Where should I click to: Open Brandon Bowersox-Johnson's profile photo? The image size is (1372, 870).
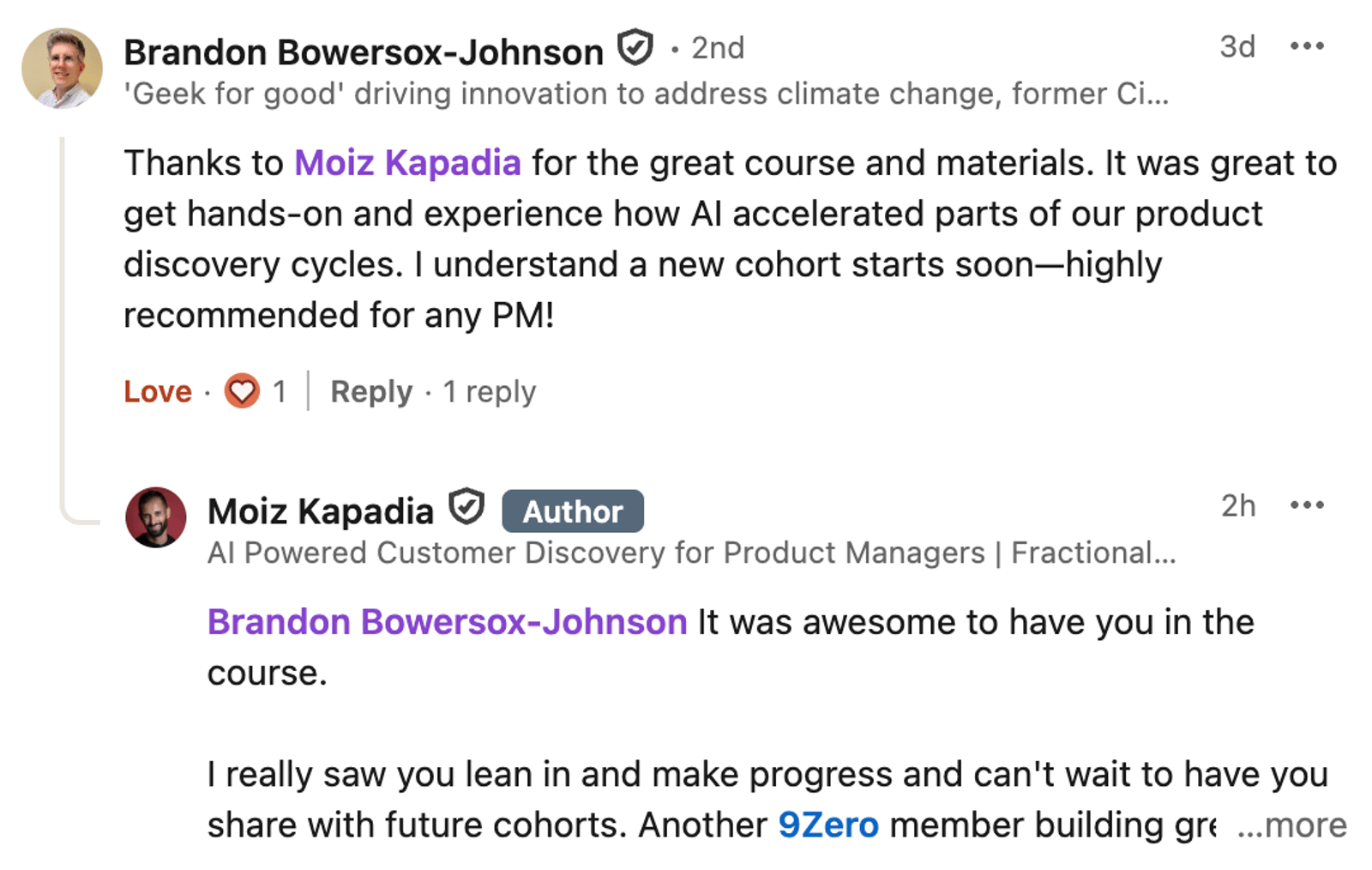[62, 69]
